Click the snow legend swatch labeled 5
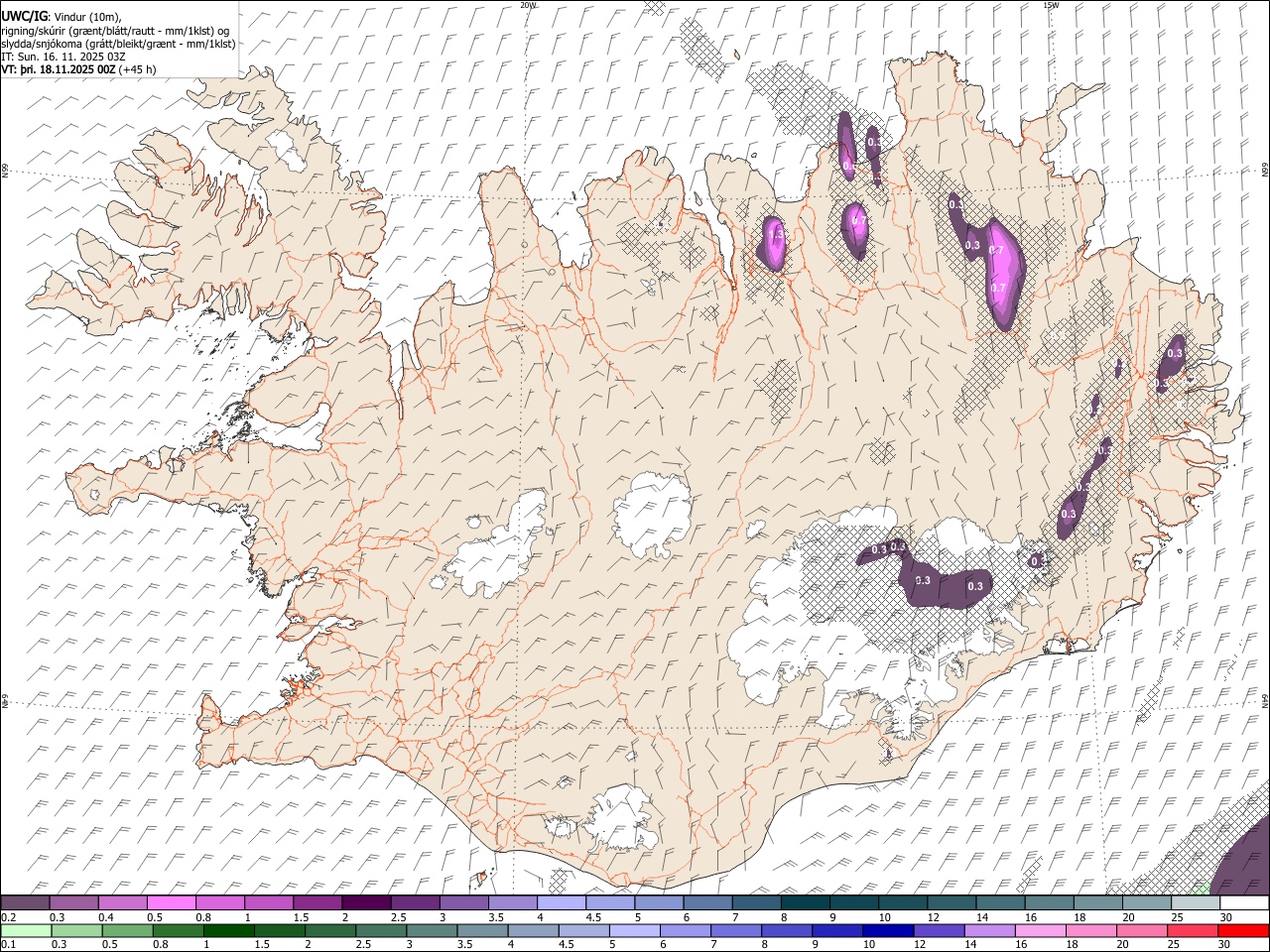The image size is (1270, 952). click(659, 903)
